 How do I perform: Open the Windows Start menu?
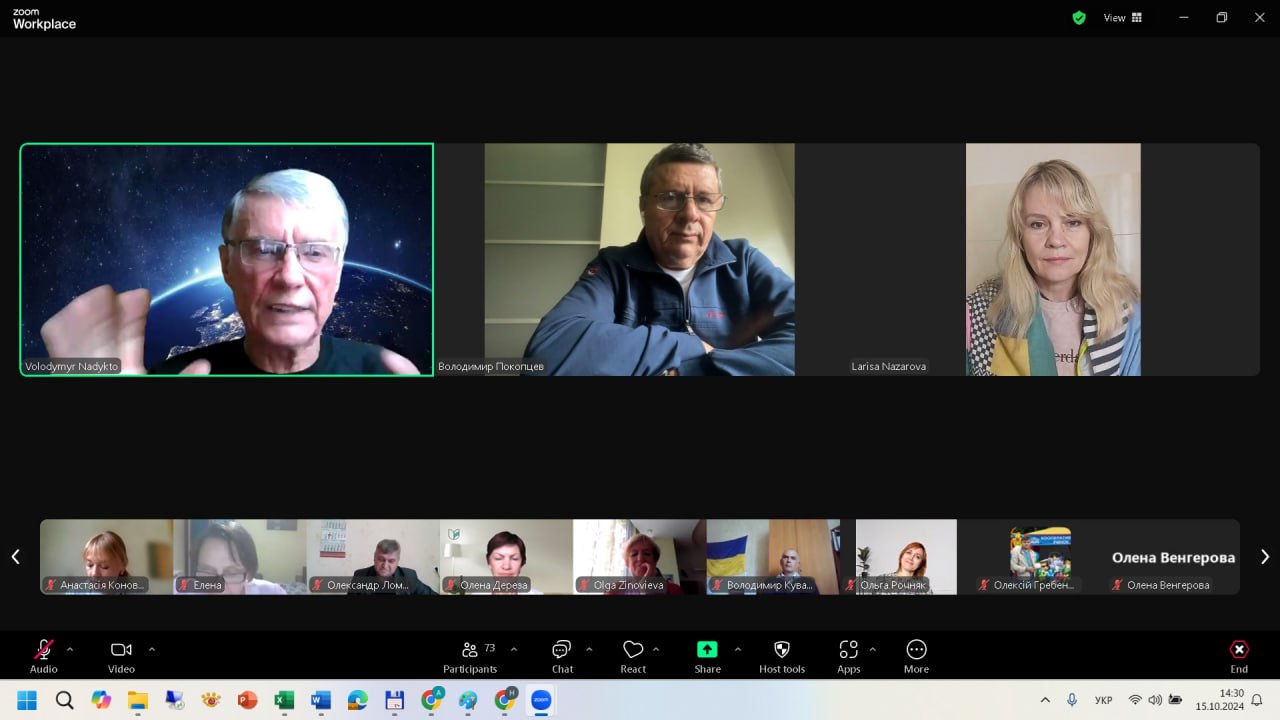coord(27,700)
